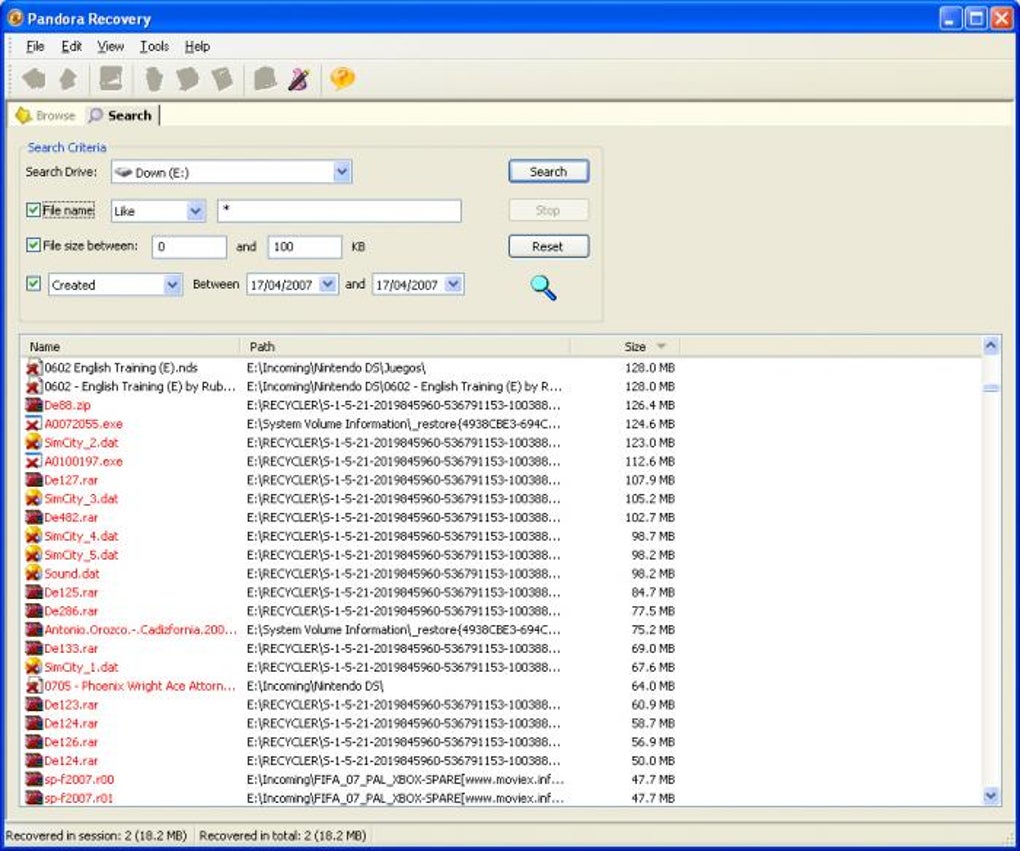Viewport: 1020px width, 851px height.
Task: Click the file icon for De286.rar
Action: tap(34, 611)
